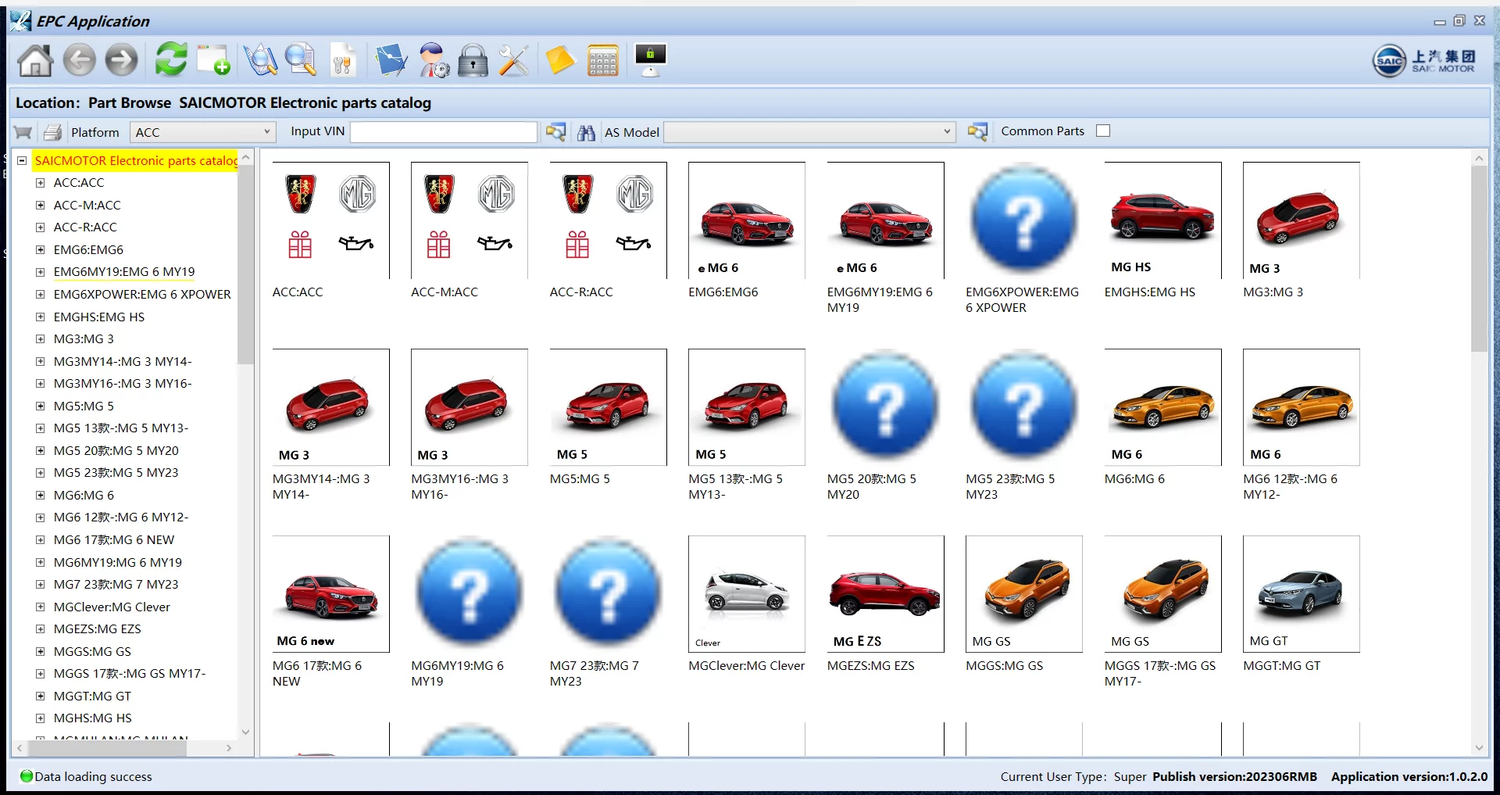Select MGHS:MG HS in the tree
Image resolution: width=1500 pixels, height=795 pixels.
coord(92,718)
